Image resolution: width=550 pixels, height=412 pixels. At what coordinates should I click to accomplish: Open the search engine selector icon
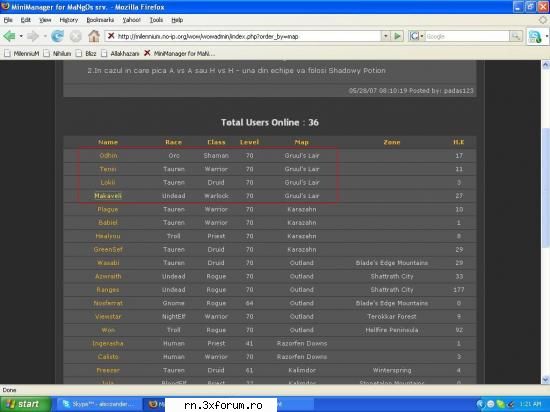(x=416, y=36)
